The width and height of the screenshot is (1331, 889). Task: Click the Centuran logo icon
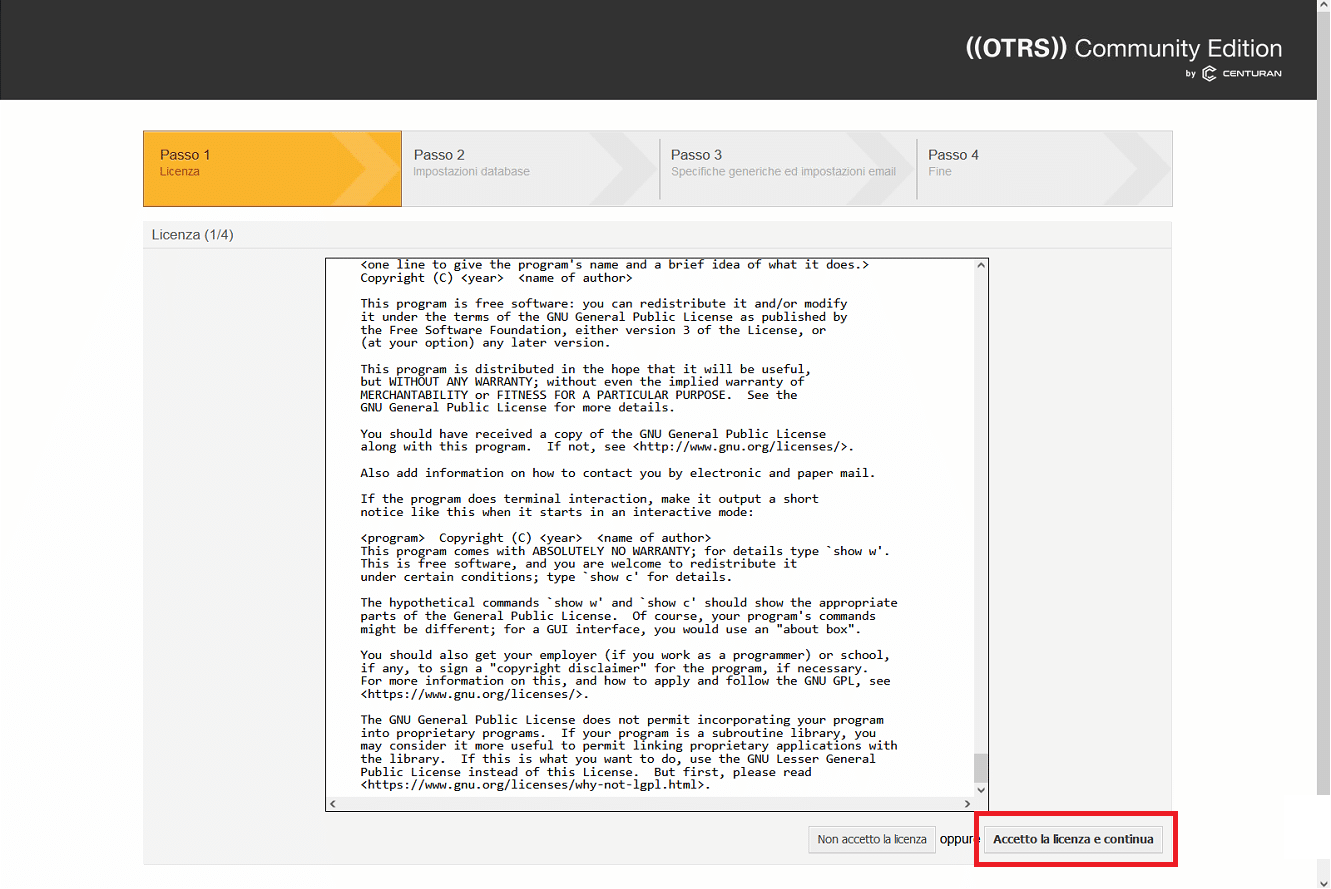(x=1209, y=73)
